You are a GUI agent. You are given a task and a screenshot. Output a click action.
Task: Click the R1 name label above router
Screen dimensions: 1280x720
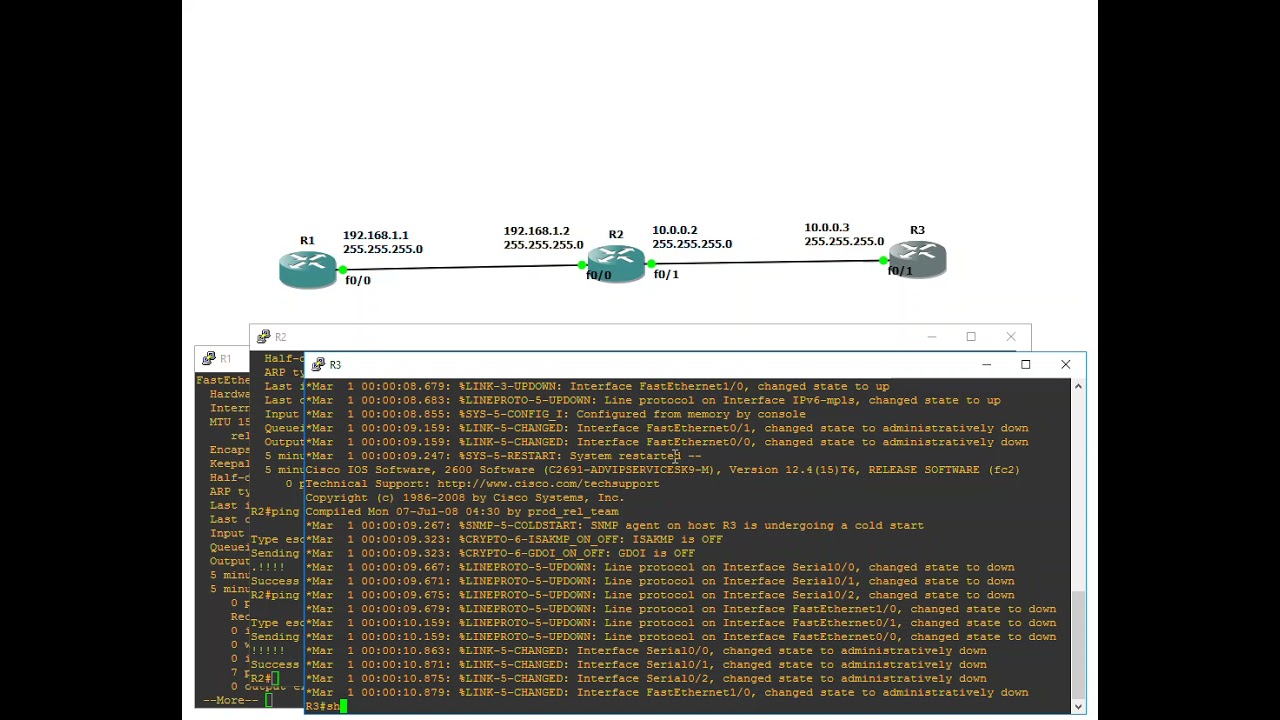click(x=307, y=241)
